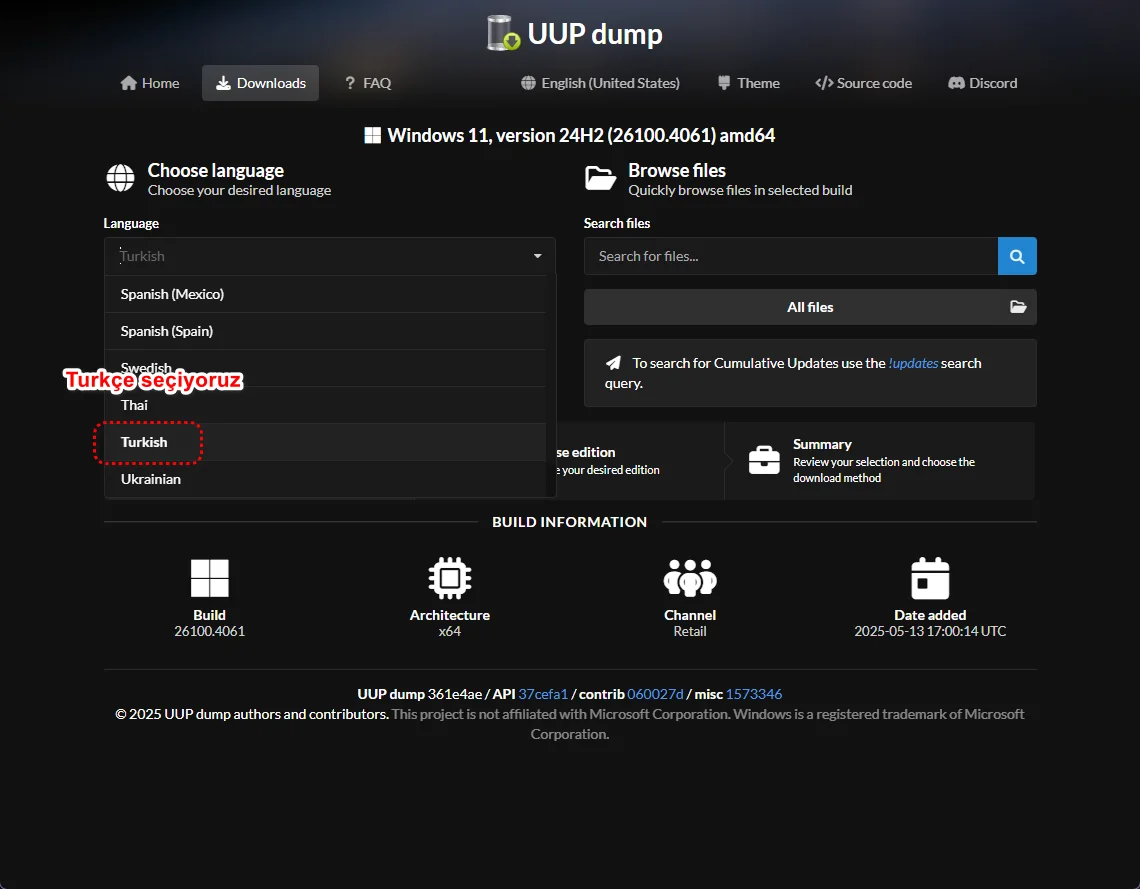The height and width of the screenshot is (889, 1140).
Task: Click the BUILD INFORMATION section heading
Action: click(x=569, y=522)
